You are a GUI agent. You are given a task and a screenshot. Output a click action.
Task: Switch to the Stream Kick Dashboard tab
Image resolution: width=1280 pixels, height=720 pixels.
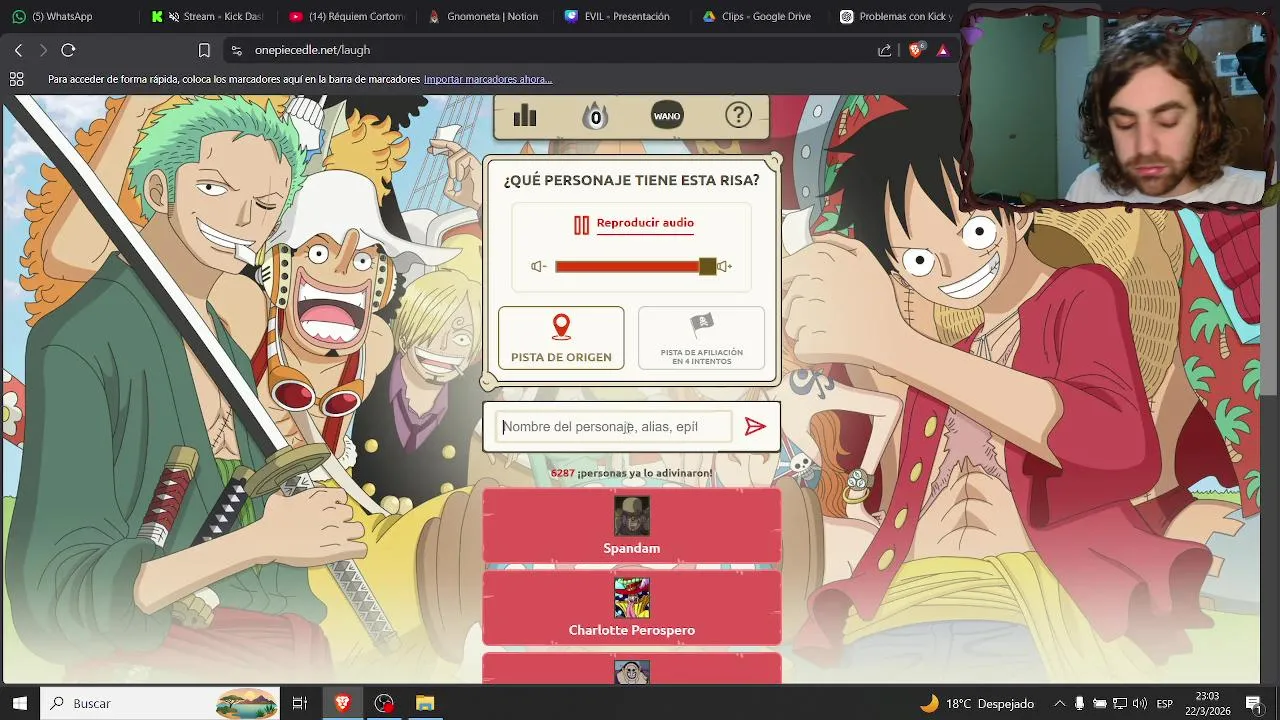coord(208,16)
